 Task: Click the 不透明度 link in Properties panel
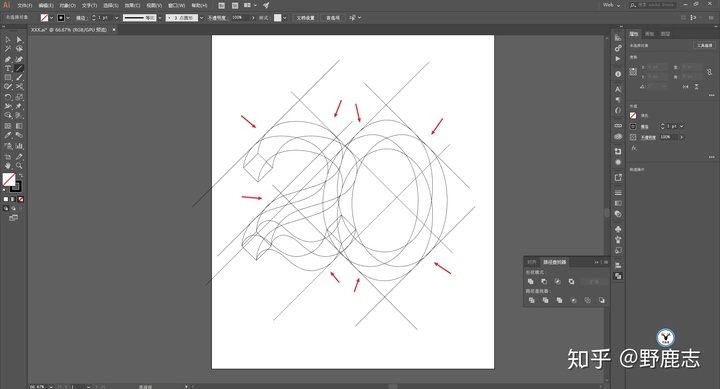[x=648, y=137]
